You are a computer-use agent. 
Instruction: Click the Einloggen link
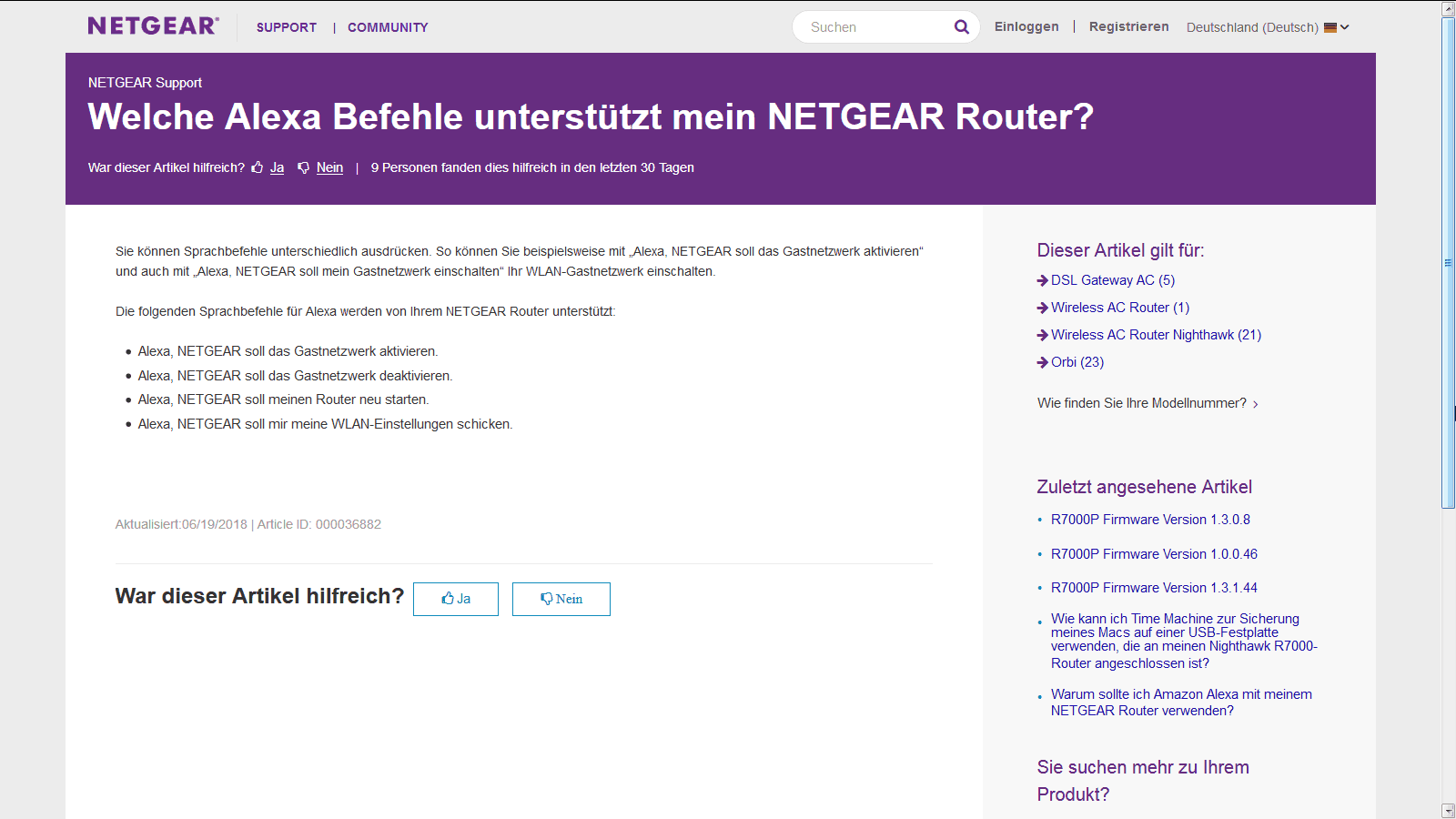click(x=1026, y=26)
